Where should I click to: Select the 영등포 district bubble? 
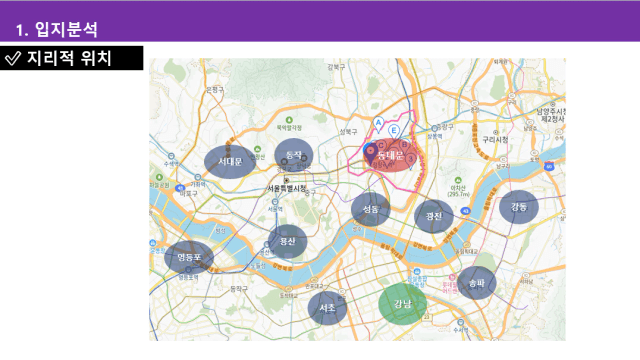click(189, 258)
